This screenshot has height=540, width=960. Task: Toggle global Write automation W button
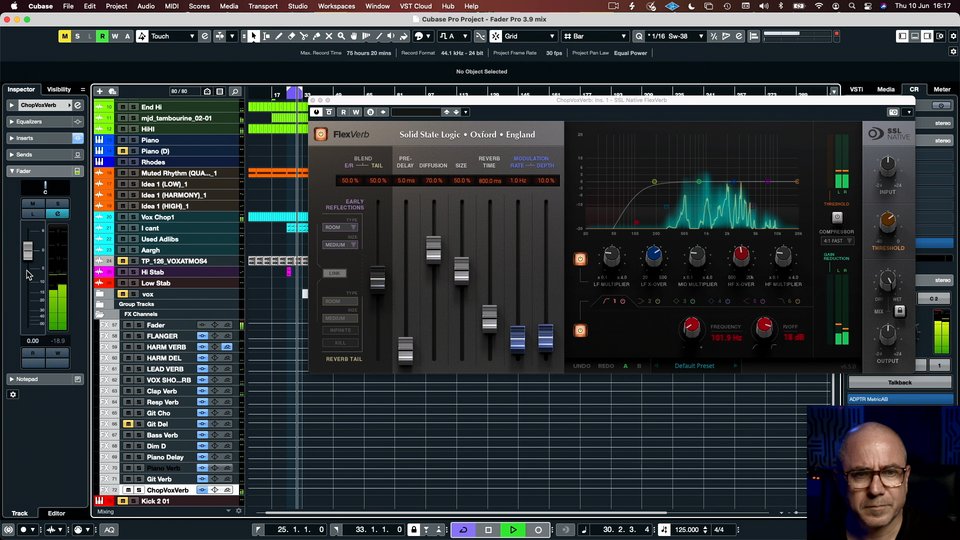click(x=114, y=36)
